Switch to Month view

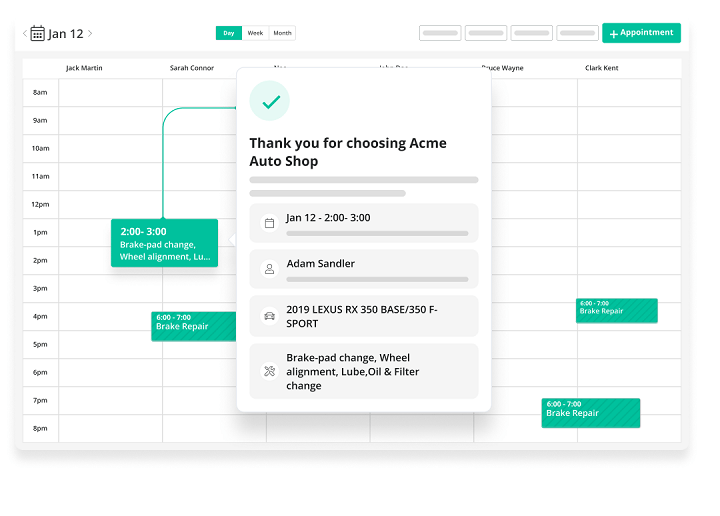click(283, 33)
